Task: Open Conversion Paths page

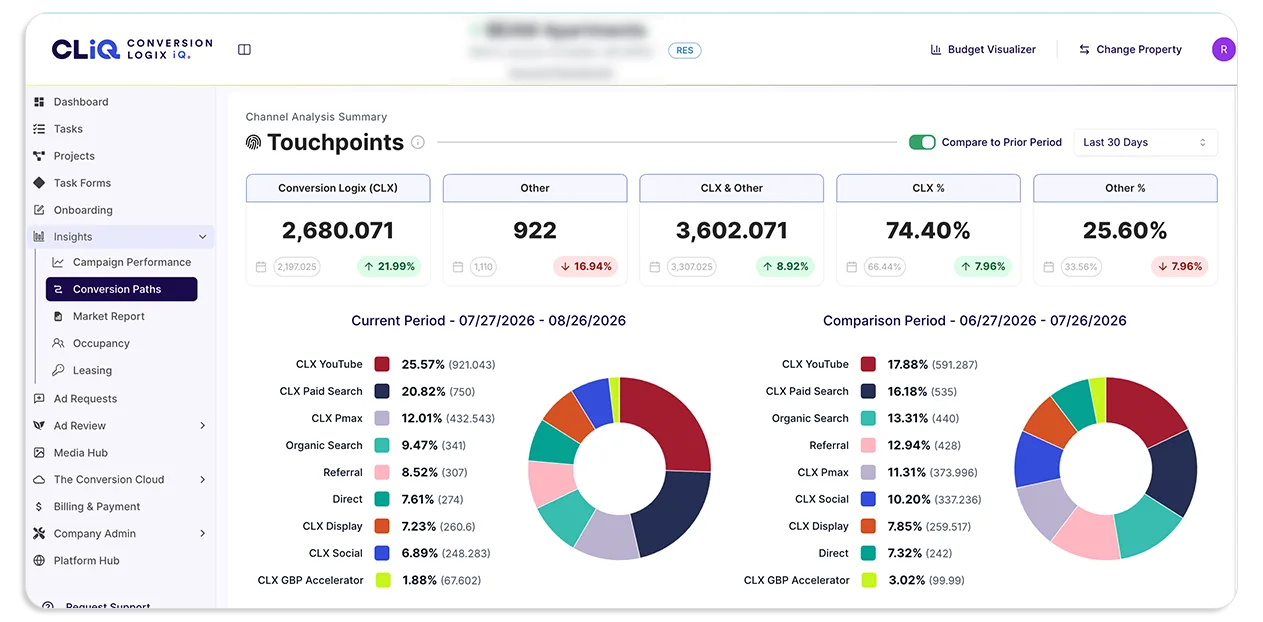Action: pos(122,289)
